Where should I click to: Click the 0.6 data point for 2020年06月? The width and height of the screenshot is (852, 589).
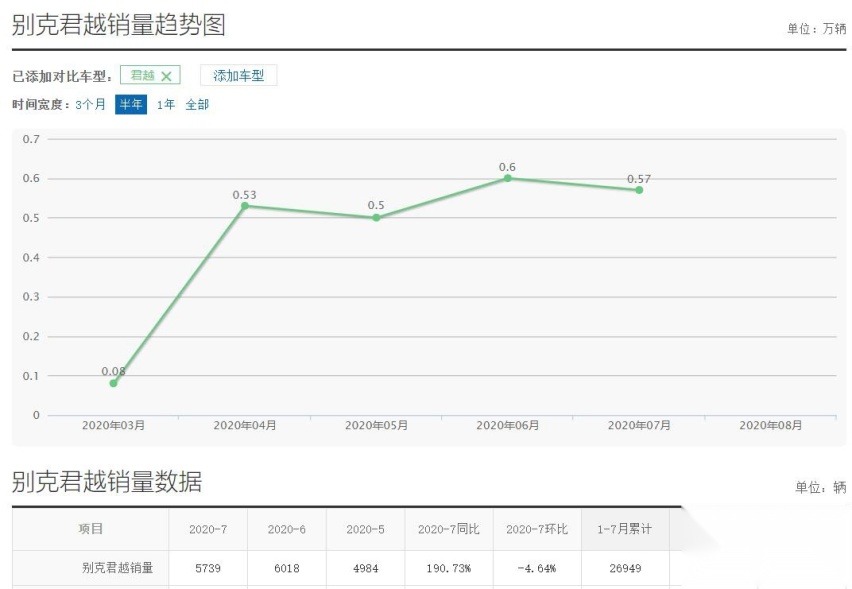pyautogui.click(x=508, y=178)
